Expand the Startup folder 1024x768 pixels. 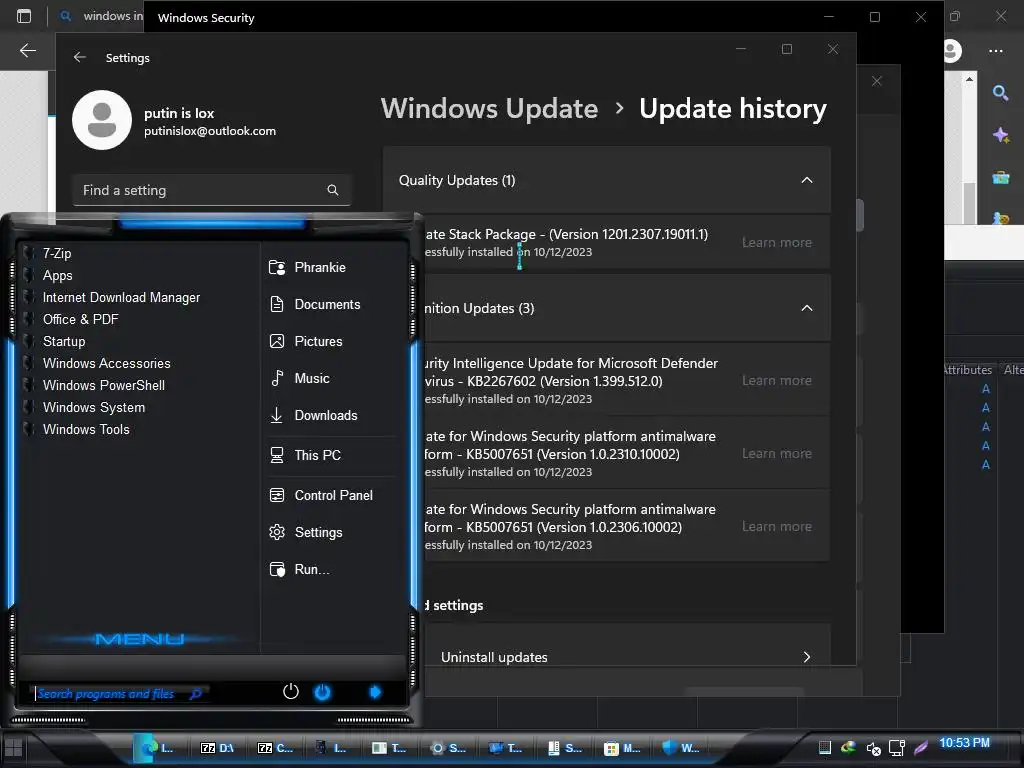pyautogui.click(x=64, y=342)
